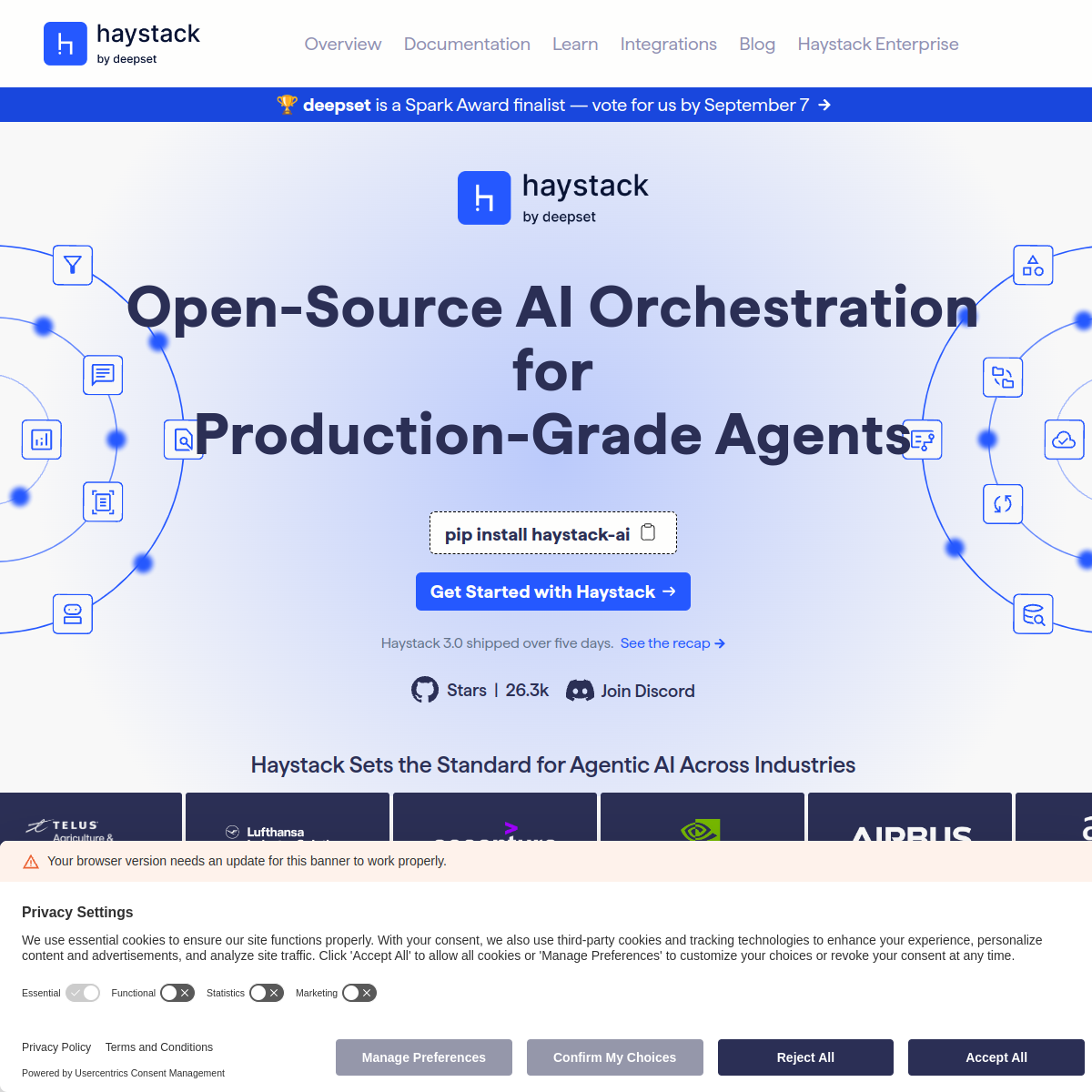Open the Integrations menu item
1092x1092 pixels.
(x=669, y=44)
